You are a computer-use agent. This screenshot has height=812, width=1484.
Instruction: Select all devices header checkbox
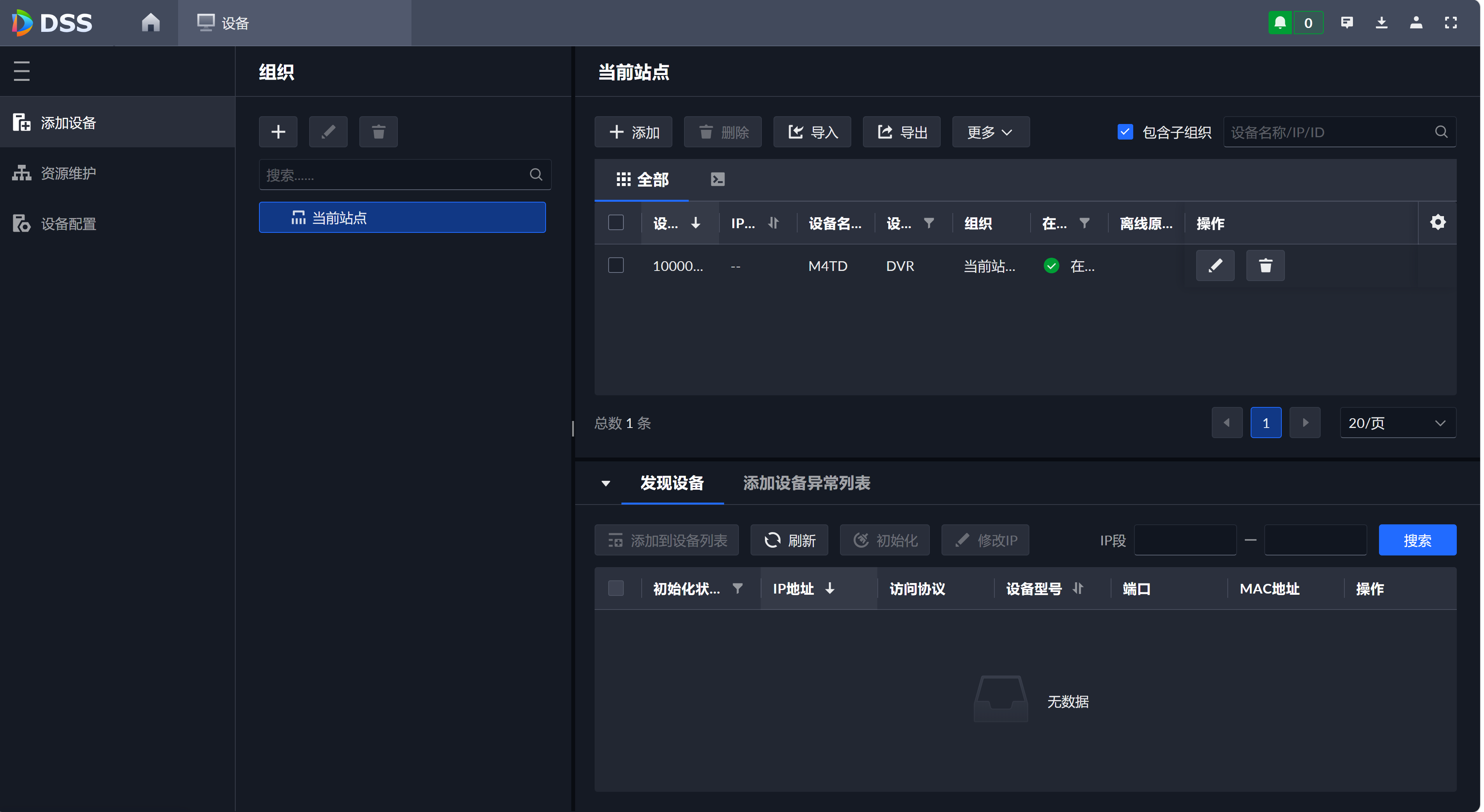616,222
